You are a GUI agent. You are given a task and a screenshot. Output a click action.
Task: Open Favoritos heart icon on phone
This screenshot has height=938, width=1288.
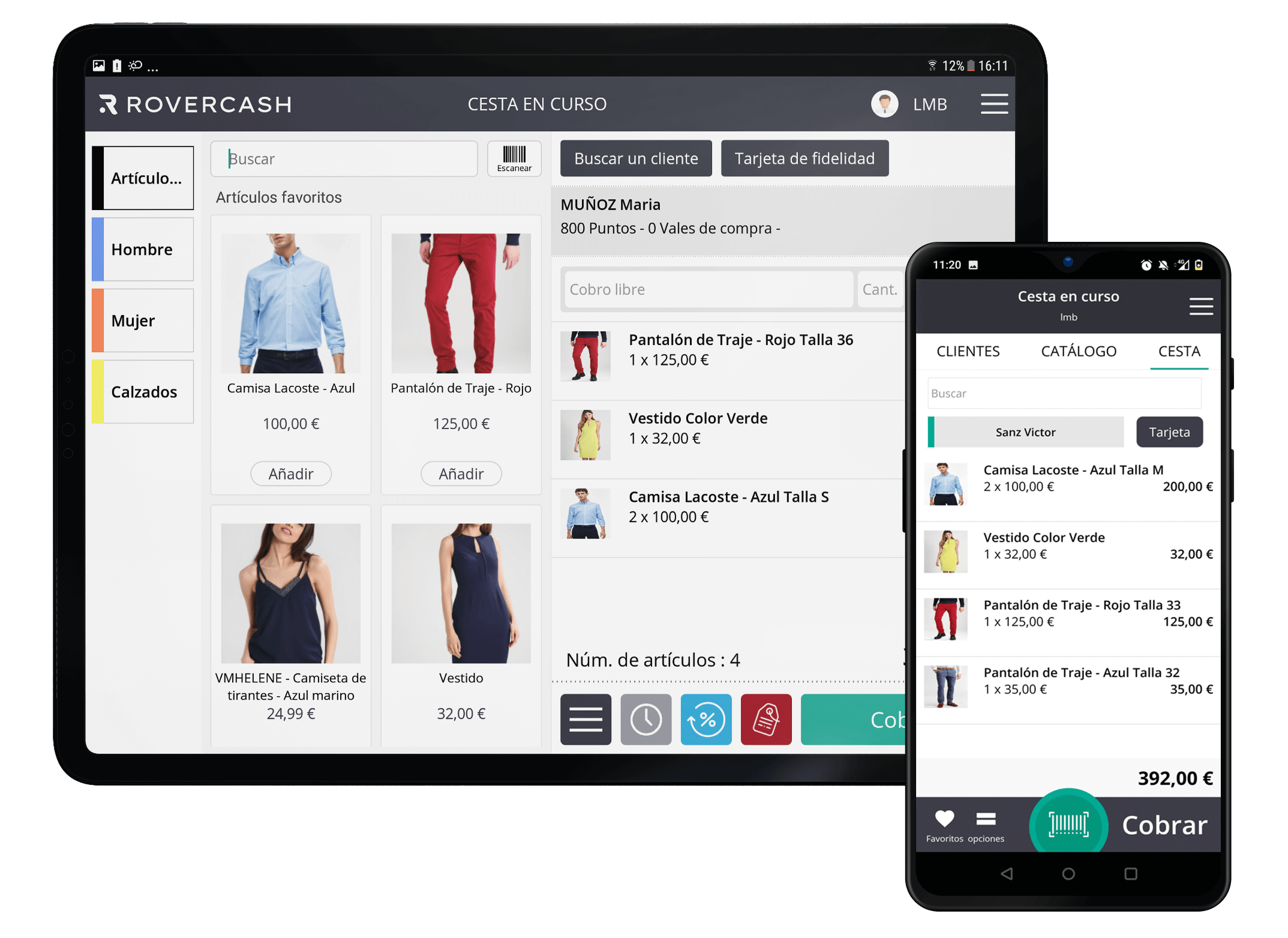tap(944, 825)
